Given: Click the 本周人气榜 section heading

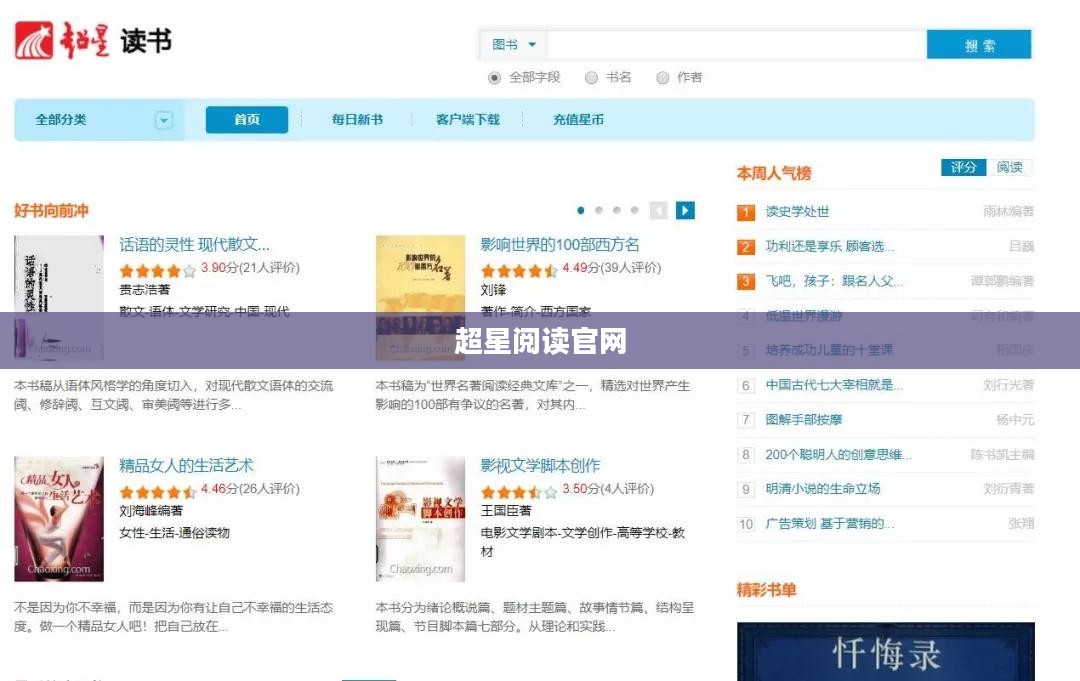Looking at the screenshot, I should point(774,173).
